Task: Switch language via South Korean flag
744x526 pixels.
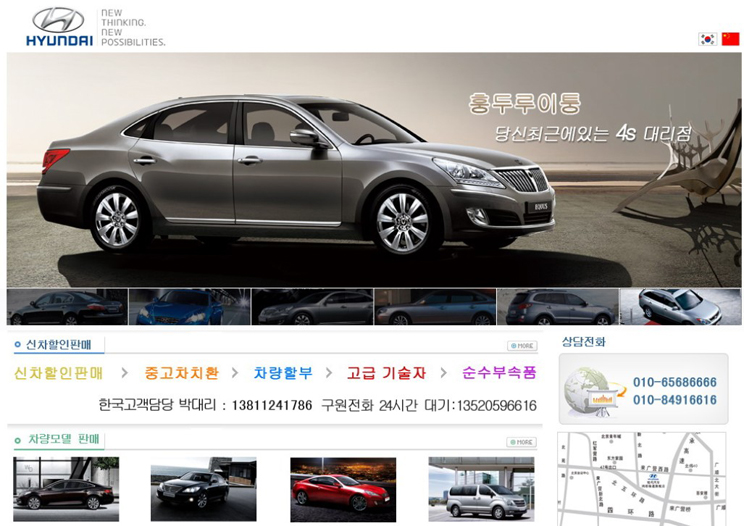Action: pyautogui.click(x=707, y=39)
